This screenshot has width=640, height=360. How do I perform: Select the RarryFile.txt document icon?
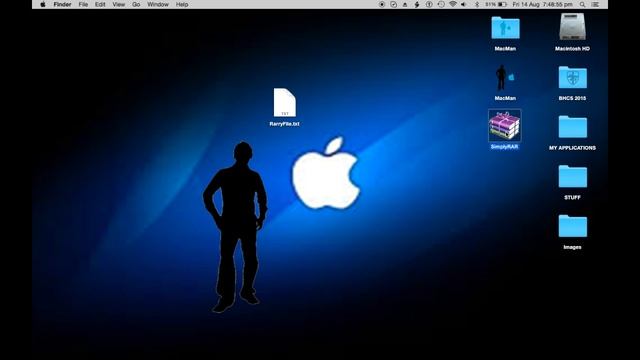(284, 102)
